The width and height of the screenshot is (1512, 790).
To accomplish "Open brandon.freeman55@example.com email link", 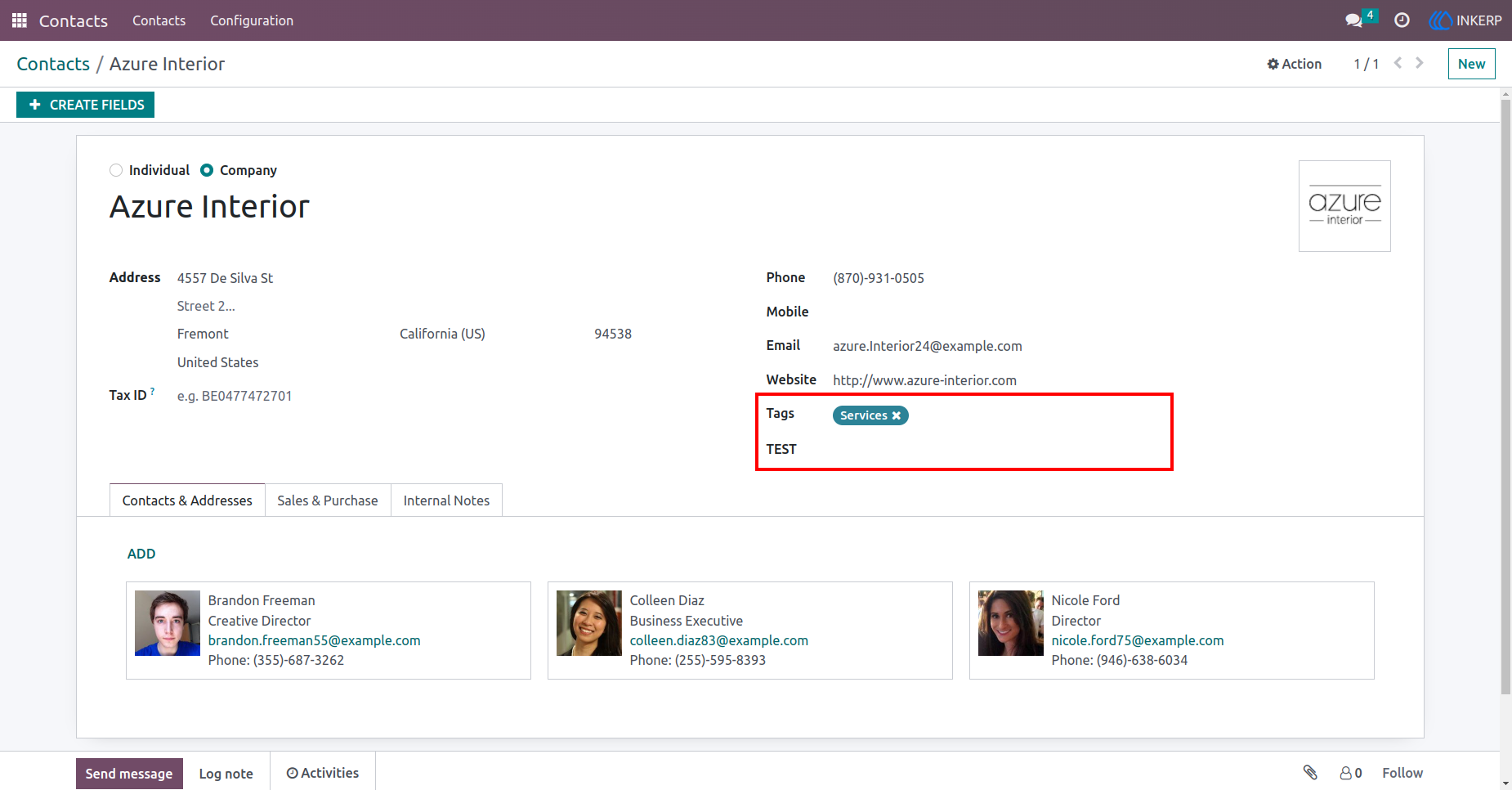I will click(x=315, y=640).
